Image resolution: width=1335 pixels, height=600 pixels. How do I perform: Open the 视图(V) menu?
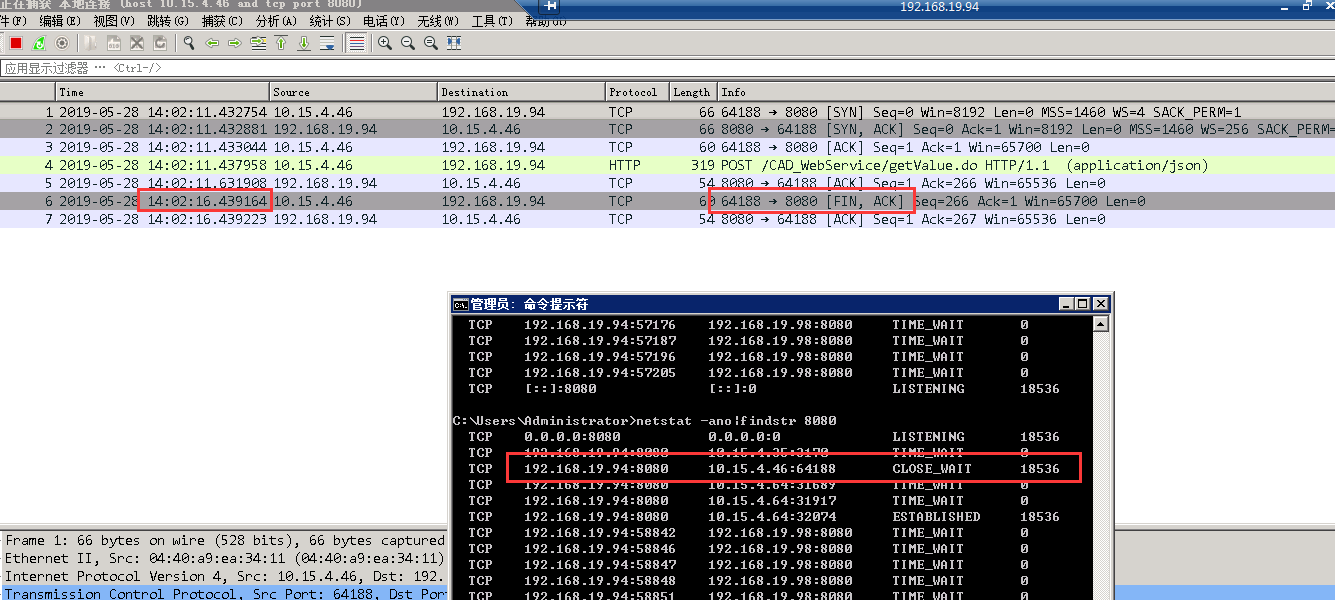point(114,21)
